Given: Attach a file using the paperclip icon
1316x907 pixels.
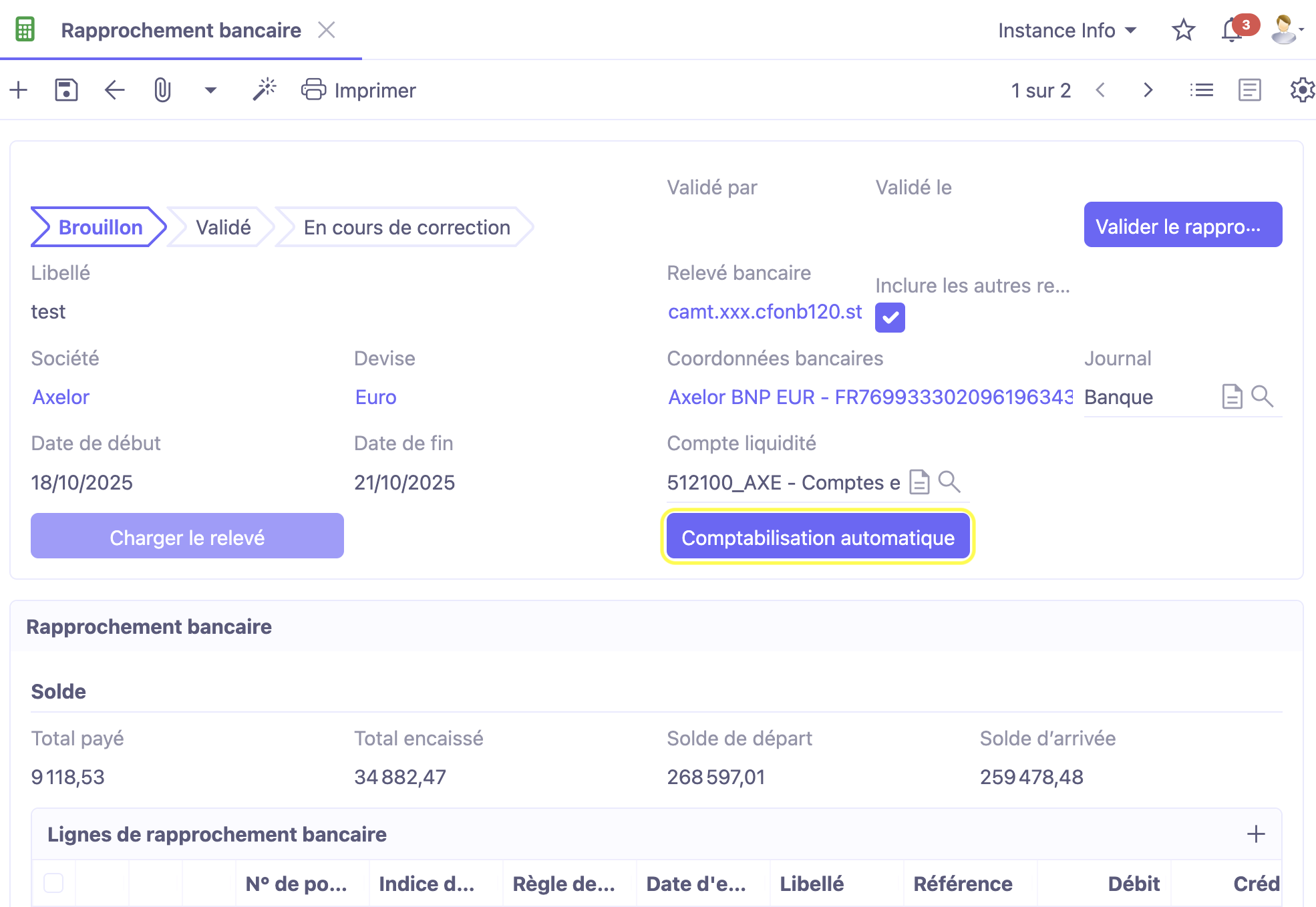Looking at the screenshot, I should (x=162, y=90).
